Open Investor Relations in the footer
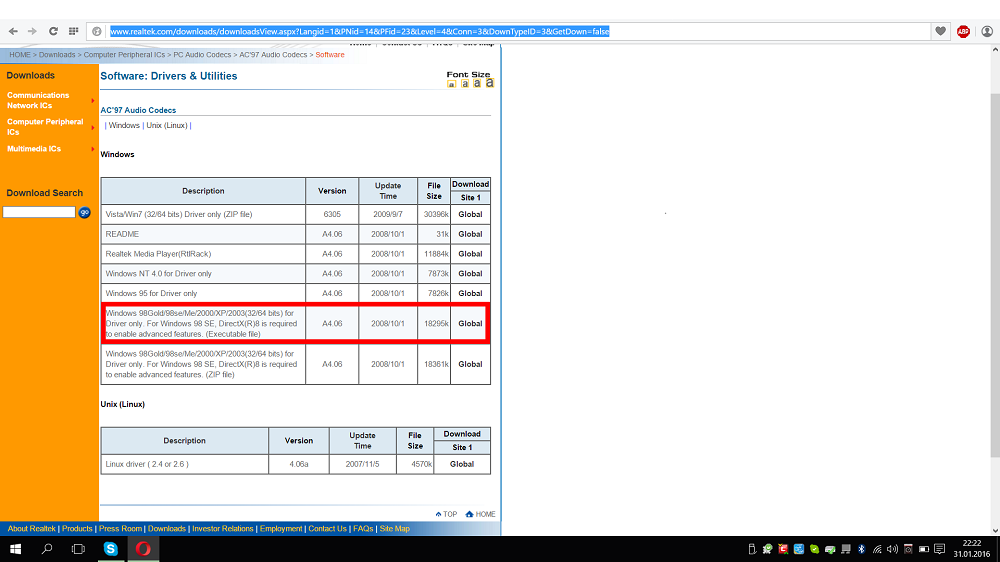The width and height of the screenshot is (1000, 562). (x=223, y=529)
